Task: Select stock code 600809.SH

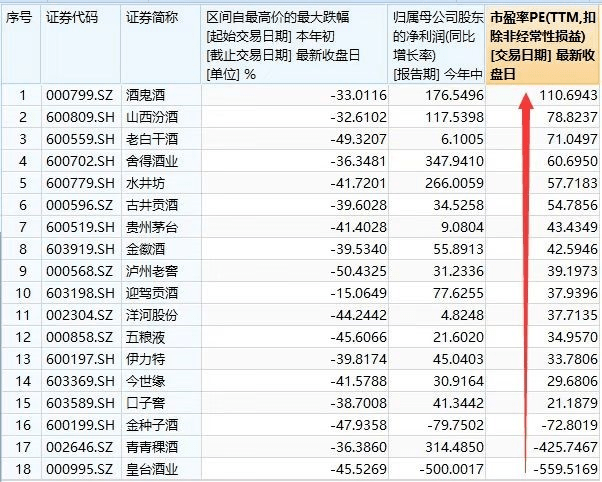Action: click(x=78, y=117)
